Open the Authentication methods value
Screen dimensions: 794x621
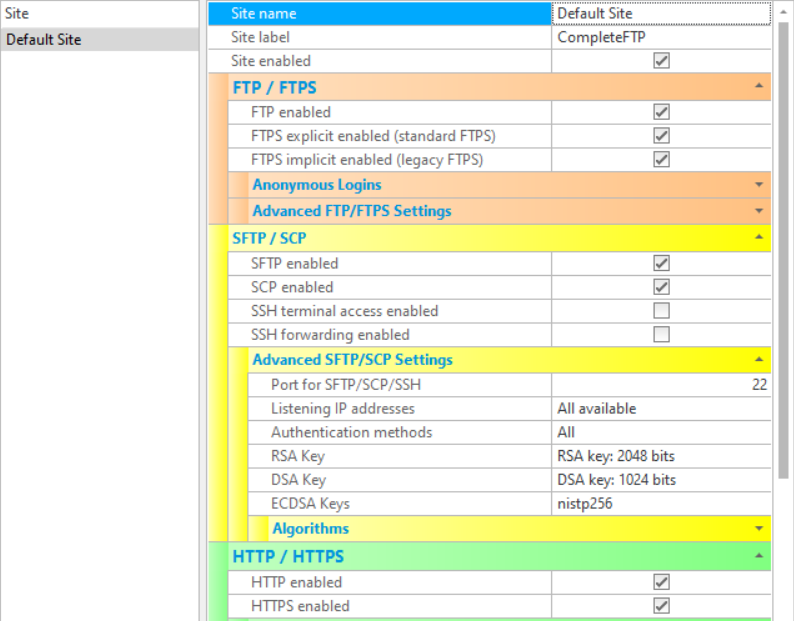click(660, 432)
